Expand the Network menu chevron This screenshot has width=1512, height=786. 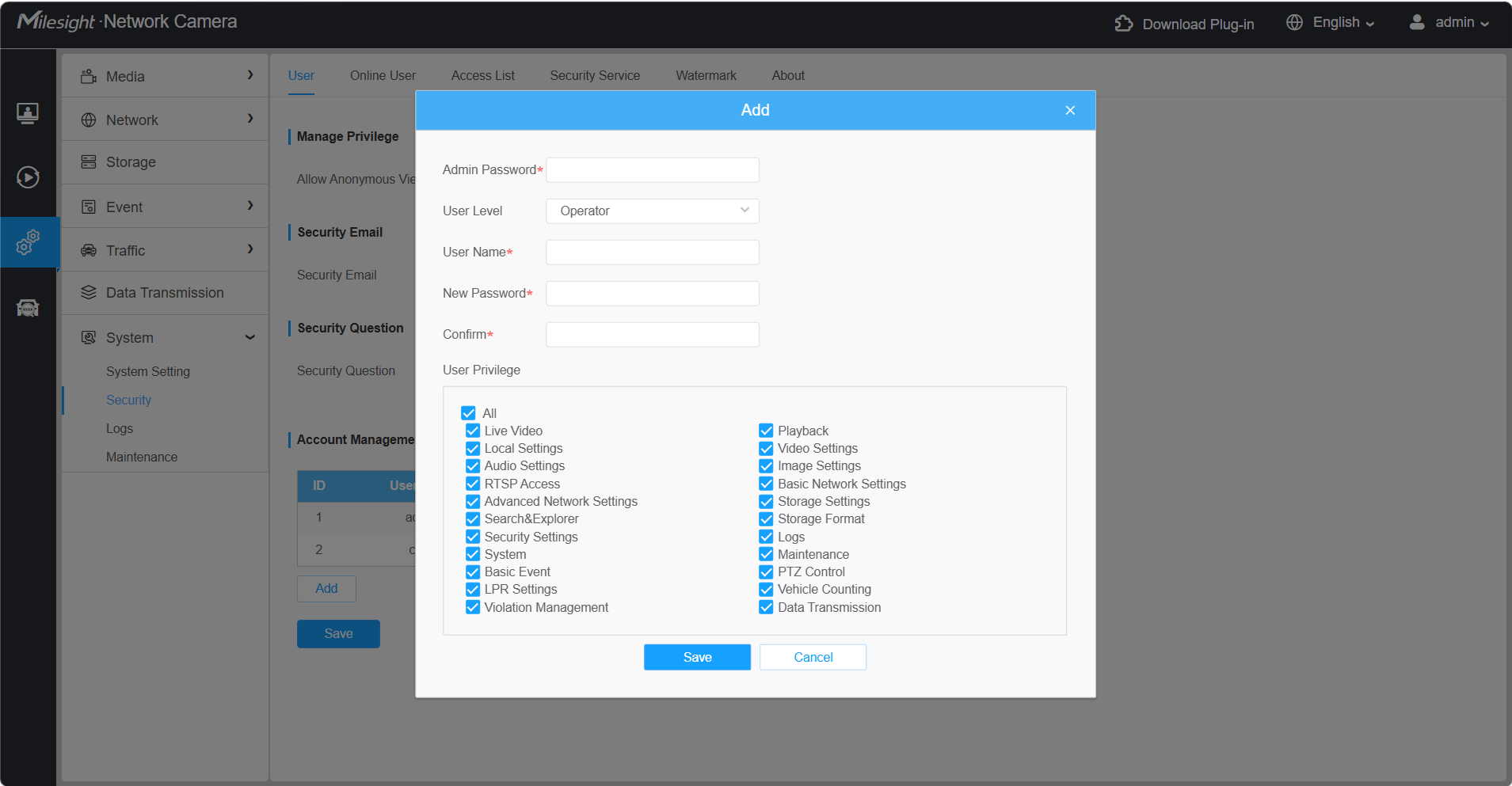tap(250, 118)
